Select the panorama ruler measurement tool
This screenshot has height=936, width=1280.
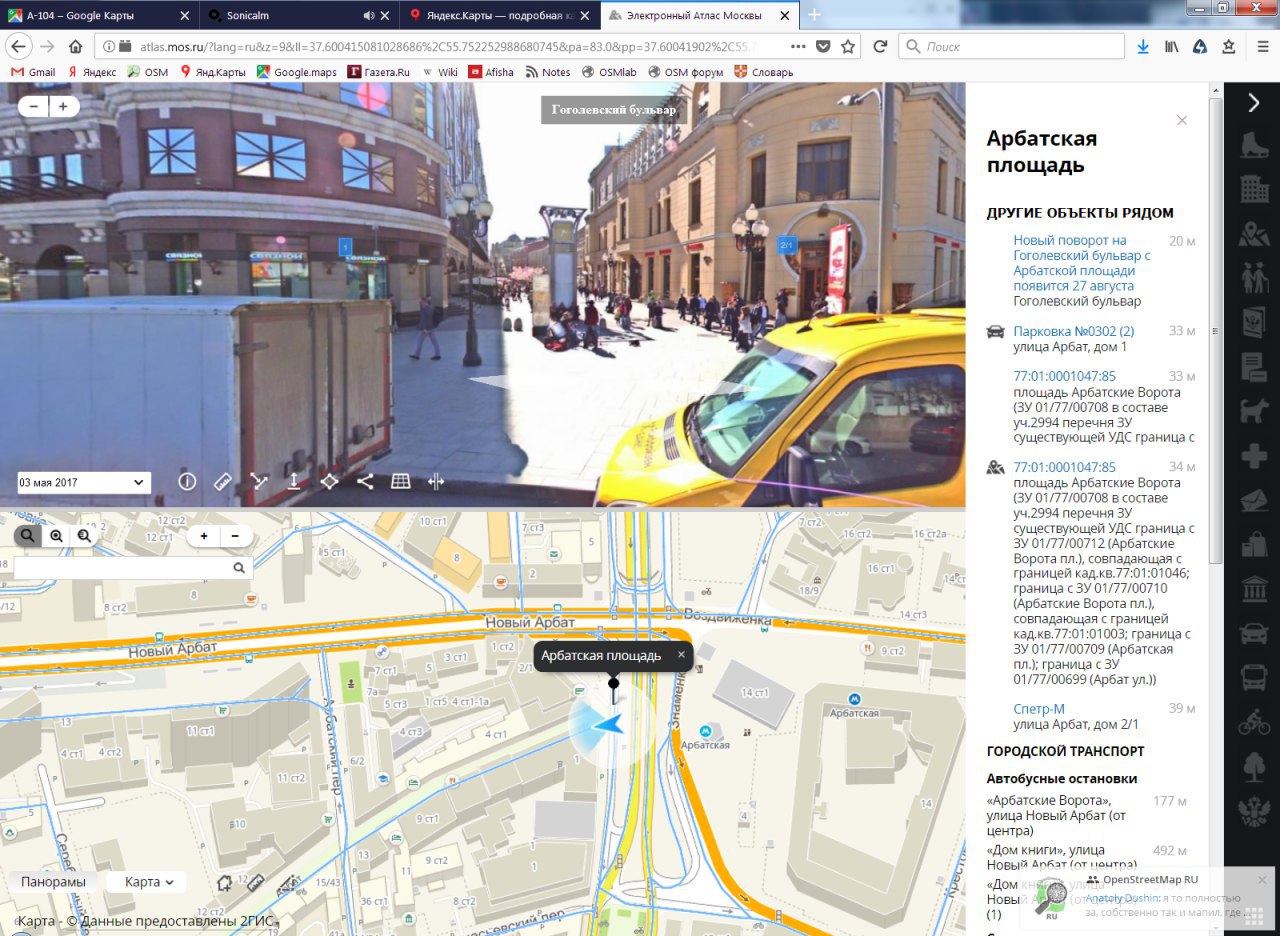(222, 481)
